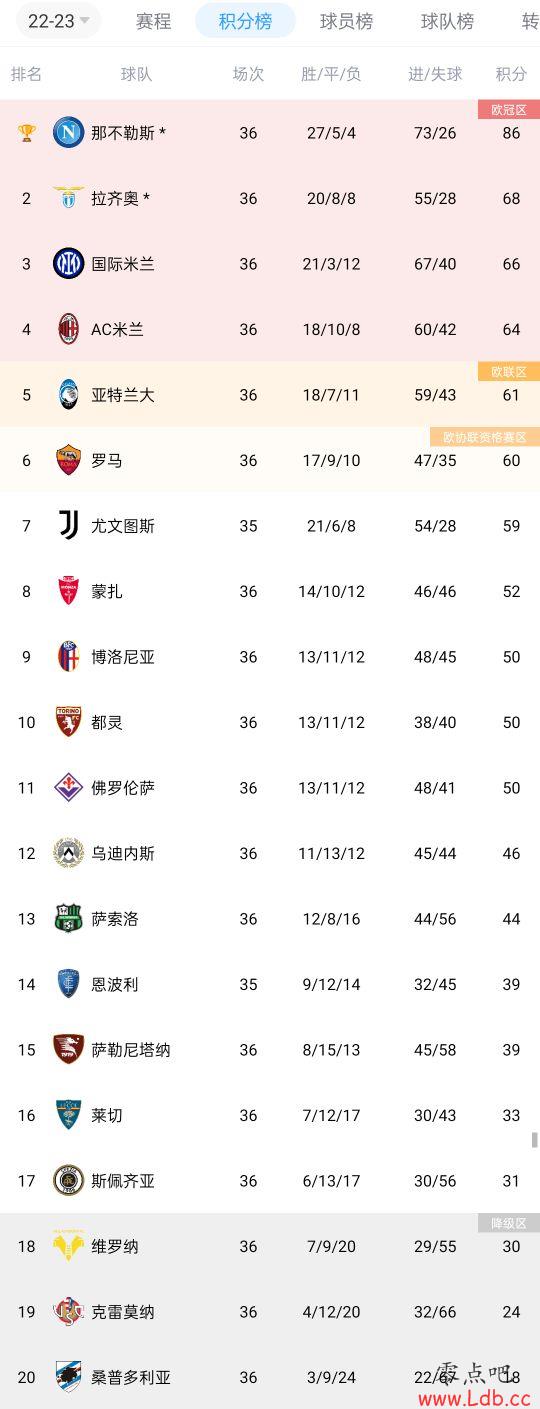540x1409 pixels.
Task: Click the Fiorentina purple lily logo
Action: 68,787
